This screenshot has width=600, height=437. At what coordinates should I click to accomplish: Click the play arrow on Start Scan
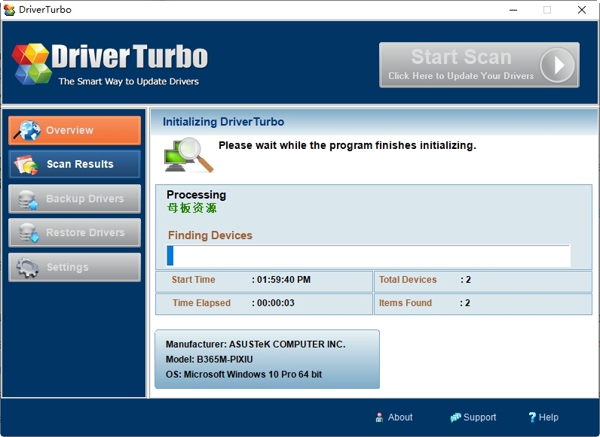point(556,64)
